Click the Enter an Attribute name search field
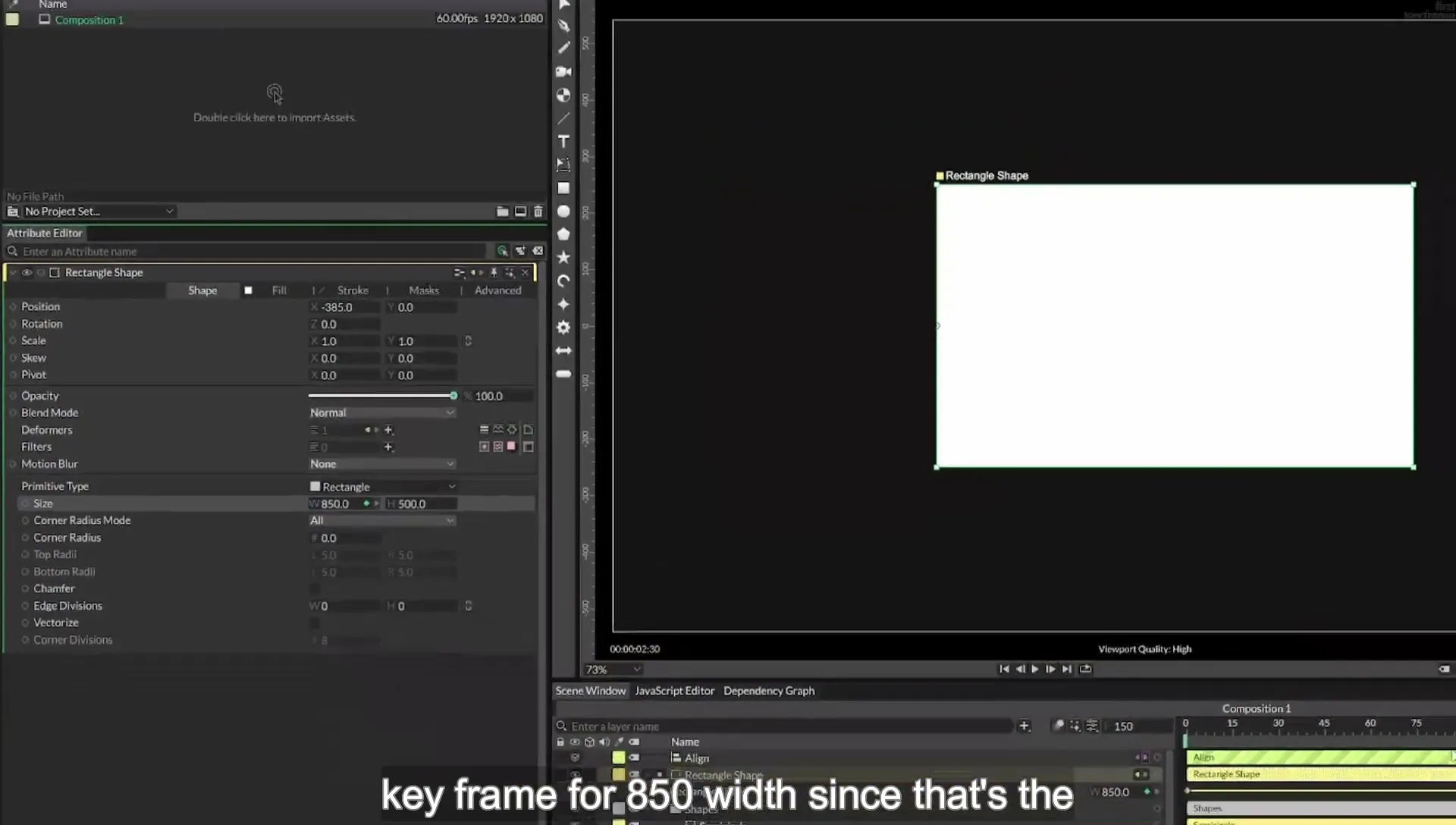This screenshot has width=1456, height=825. (x=254, y=252)
